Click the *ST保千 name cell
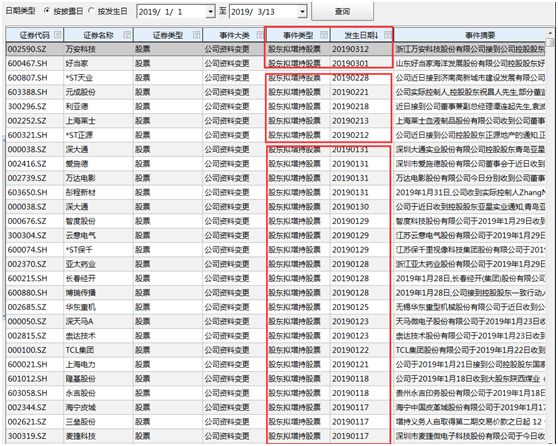 pos(98,250)
